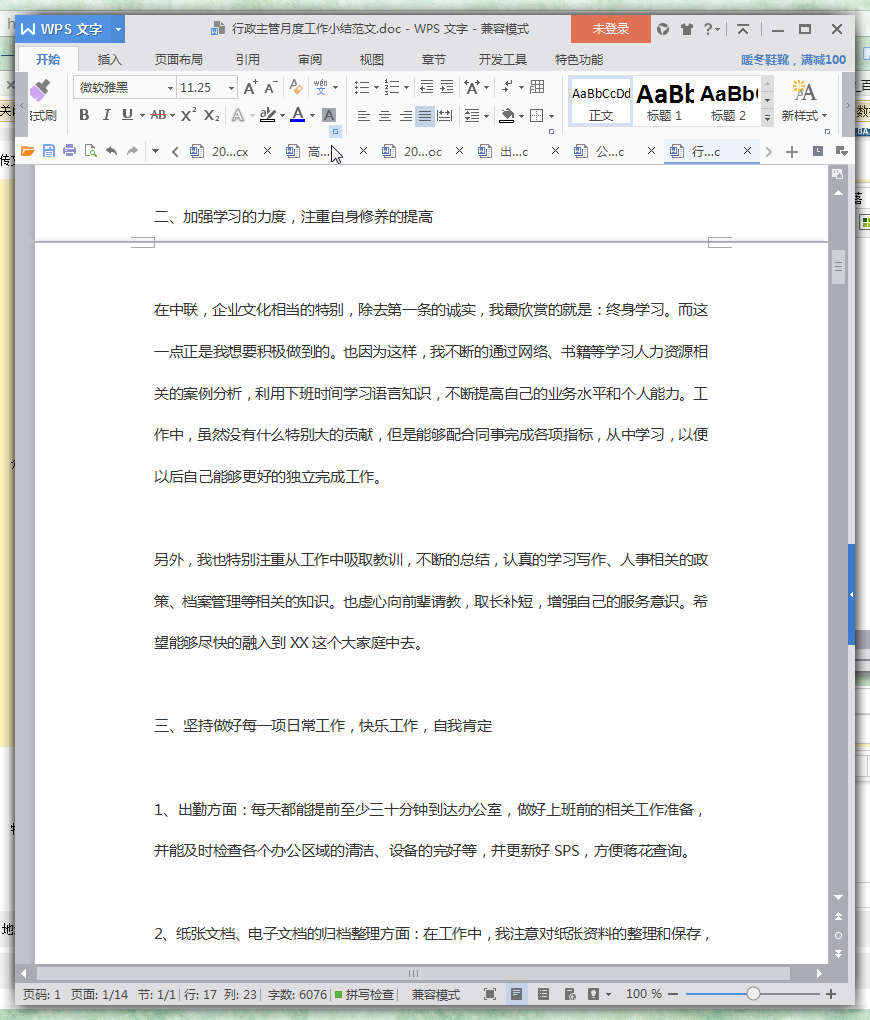Click the zoom slider handle

754,994
